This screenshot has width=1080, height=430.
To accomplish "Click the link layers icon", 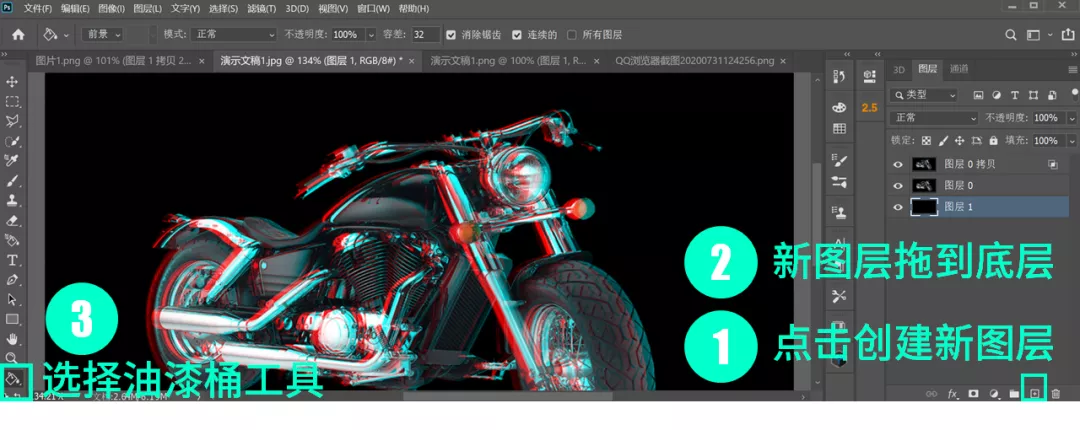I will click(931, 393).
